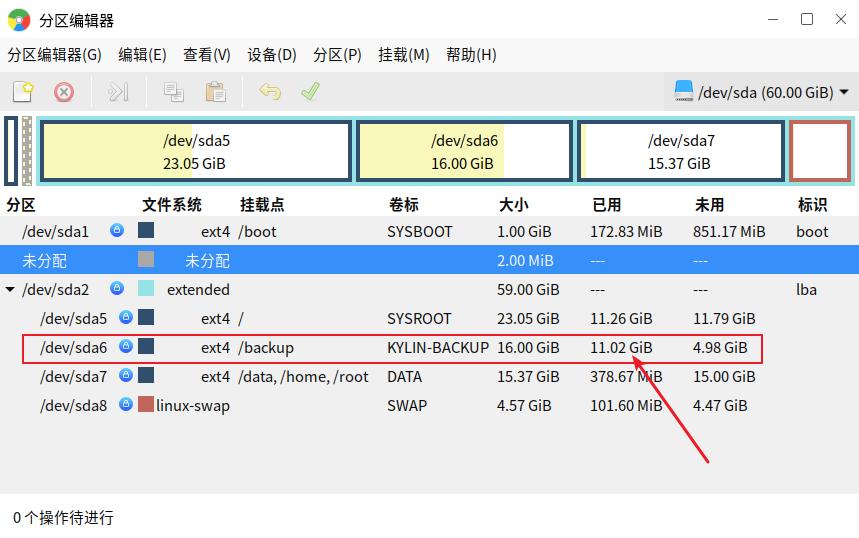Screen dimensions: 859x538
Task: Select the /dev/sda2 extended row
Action: [x=430, y=289]
